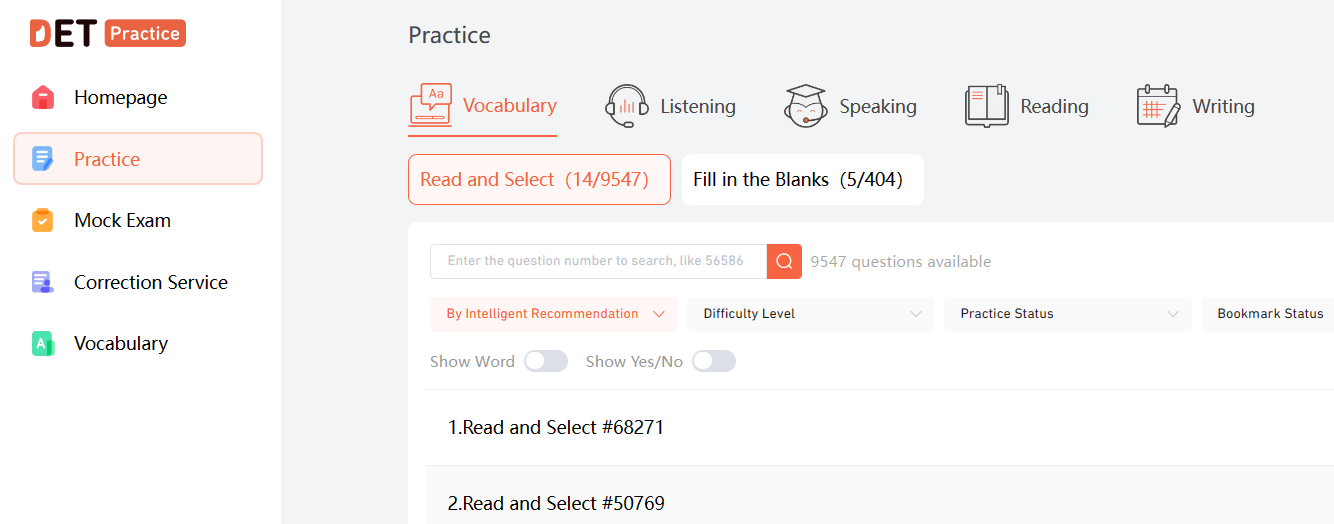Click the Homepage house icon
The image size is (1334, 524).
[42, 97]
